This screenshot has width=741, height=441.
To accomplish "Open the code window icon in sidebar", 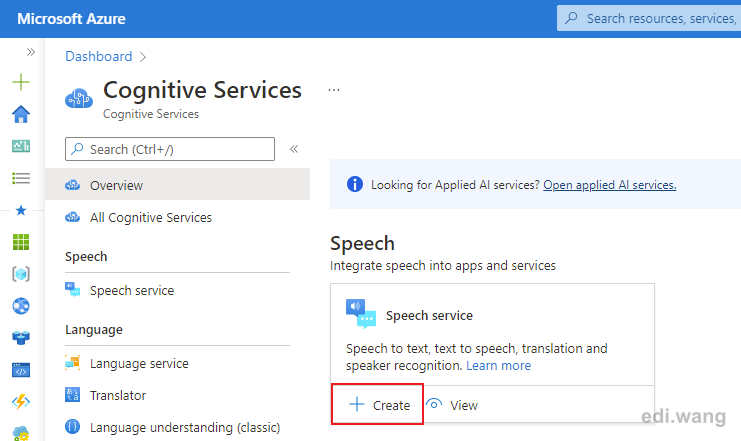I will [21, 370].
